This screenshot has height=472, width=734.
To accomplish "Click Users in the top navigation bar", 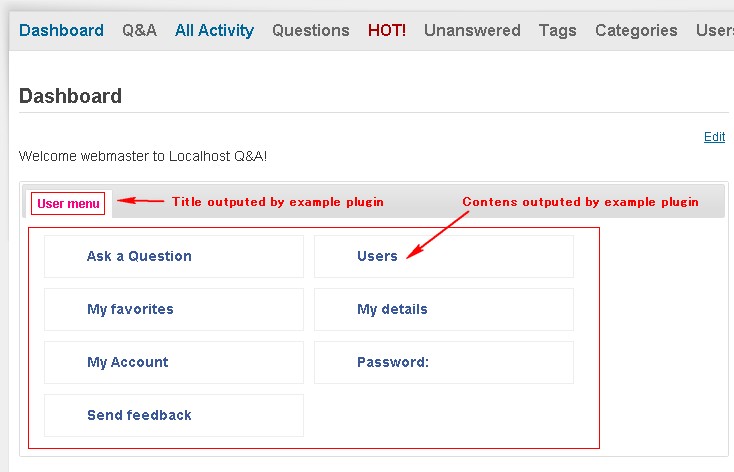I will [x=714, y=30].
